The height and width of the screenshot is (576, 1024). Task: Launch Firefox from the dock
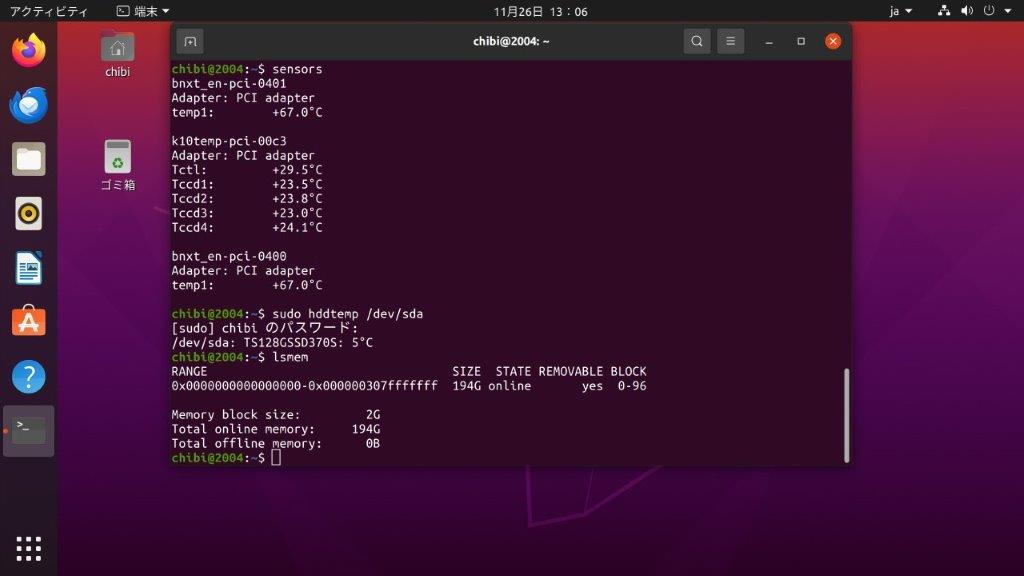click(x=29, y=50)
